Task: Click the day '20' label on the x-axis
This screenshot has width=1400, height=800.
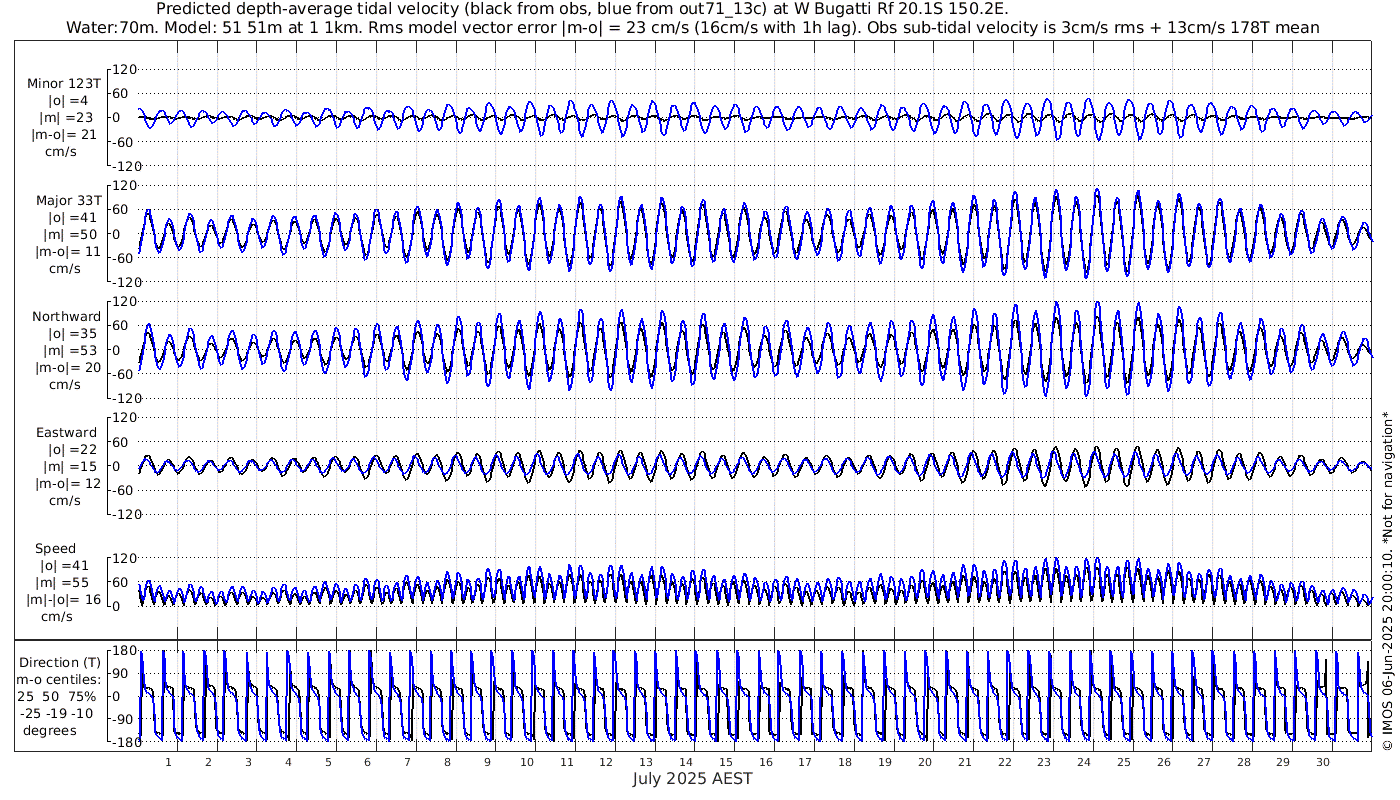Action: point(924,762)
